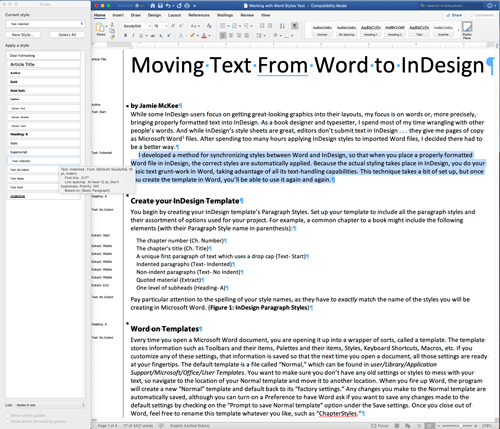Select the Format Painter brush icon
Screen dimensions: 500x429
pyautogui.click(x=112, y=36)
